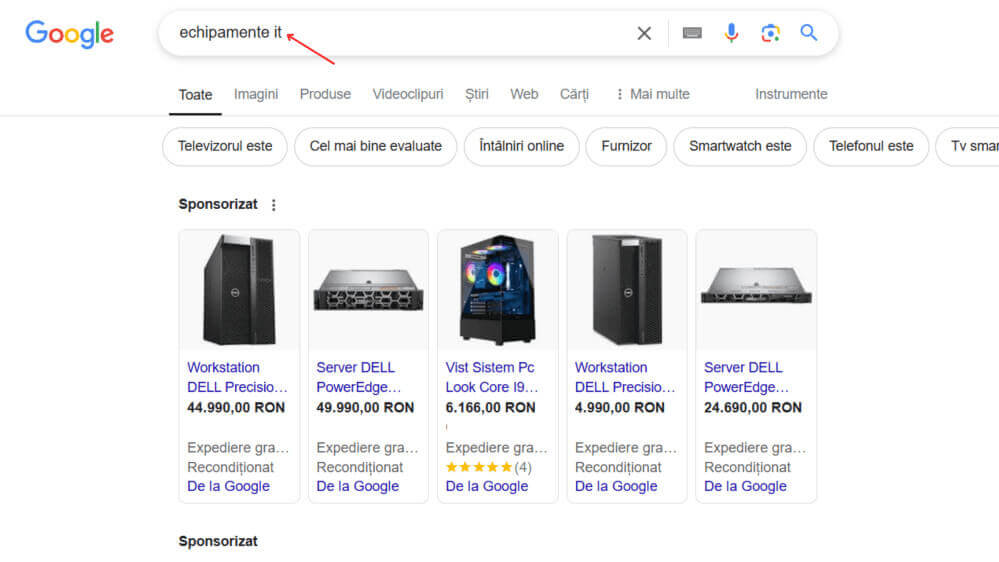Select the 'Telefonul este' chip
Image resolution: width=999 pixels, height=562 pixels.
pos(871,147)
